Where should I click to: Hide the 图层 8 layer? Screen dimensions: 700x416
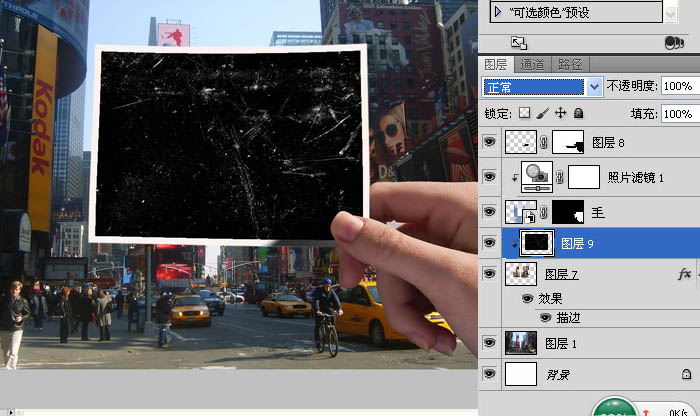[x=490, y=144]
